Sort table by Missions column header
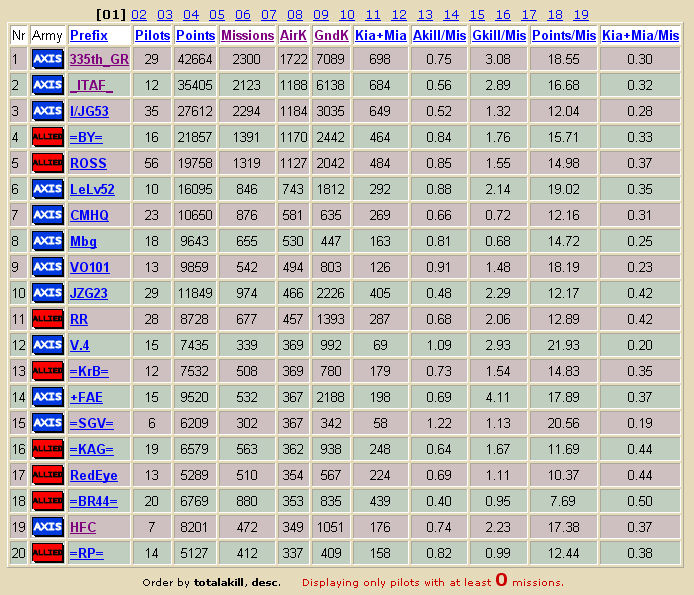694x595 pixels. (248, 35)
